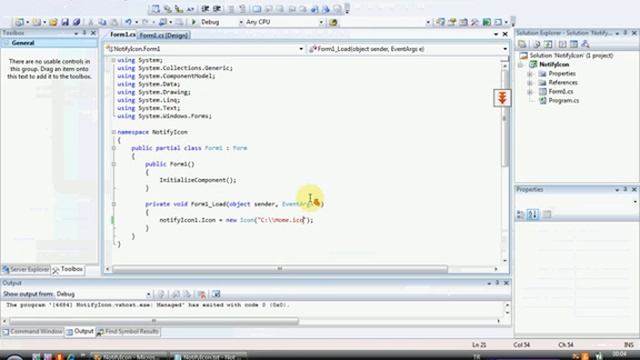Click the editor vertical scrollbar thumb

504,118
